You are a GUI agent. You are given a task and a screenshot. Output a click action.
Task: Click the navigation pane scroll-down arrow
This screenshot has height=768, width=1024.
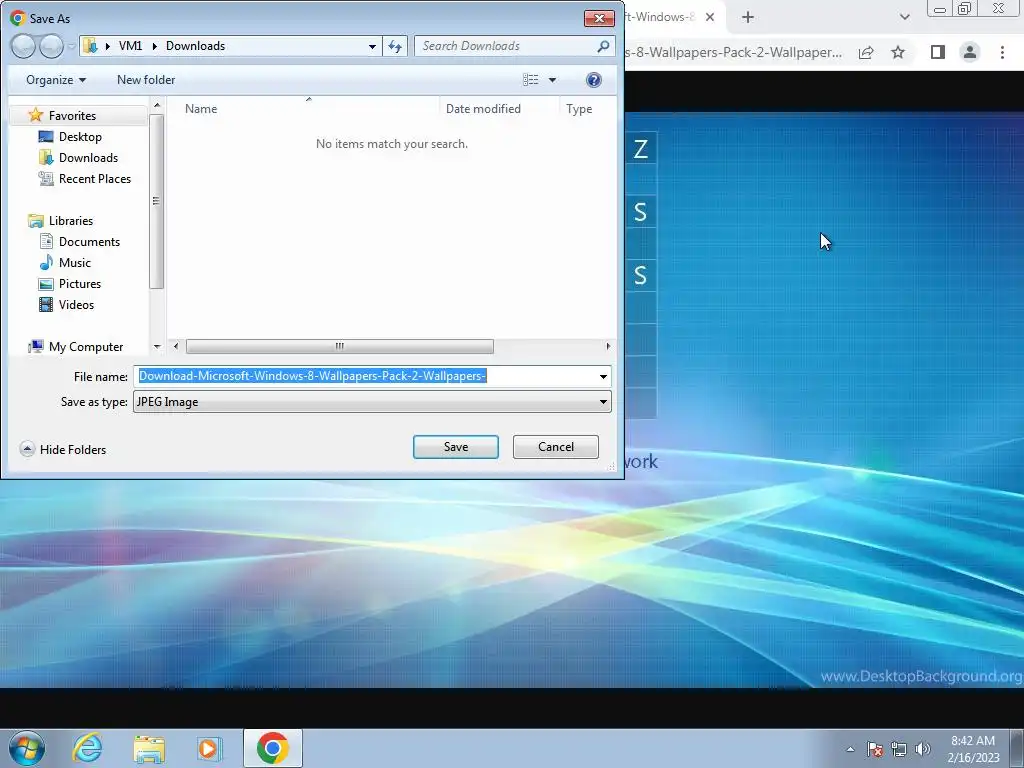(x=157, y=347)
